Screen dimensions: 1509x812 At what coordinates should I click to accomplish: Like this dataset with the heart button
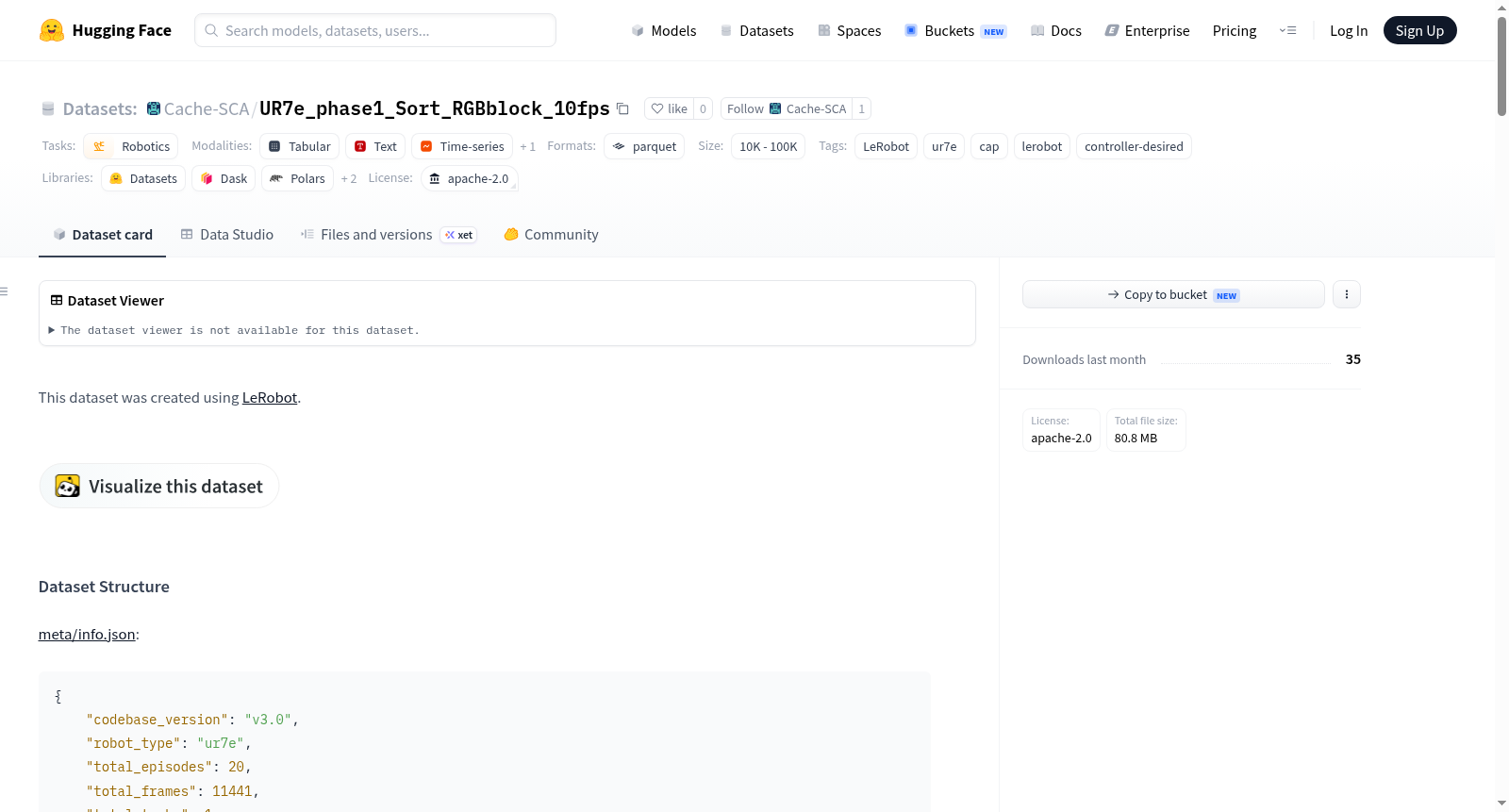pos(670,108)
